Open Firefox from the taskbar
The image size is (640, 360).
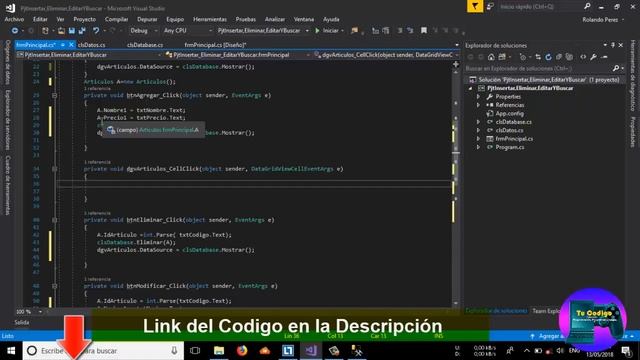pos(242,351)
